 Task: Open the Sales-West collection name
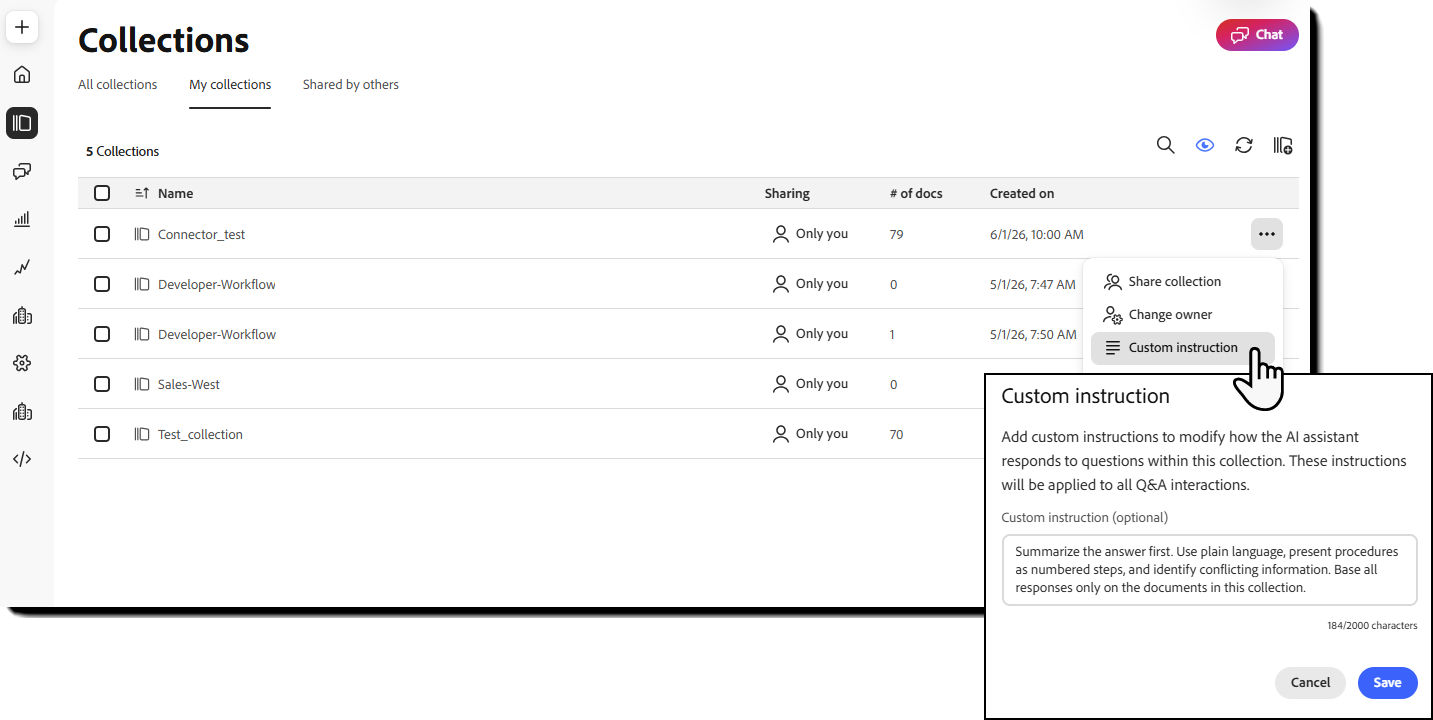[x=189, y=384]
